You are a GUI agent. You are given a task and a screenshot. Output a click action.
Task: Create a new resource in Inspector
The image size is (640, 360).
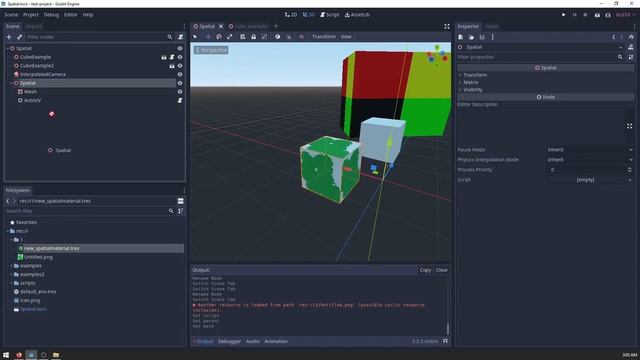[460, 37]
